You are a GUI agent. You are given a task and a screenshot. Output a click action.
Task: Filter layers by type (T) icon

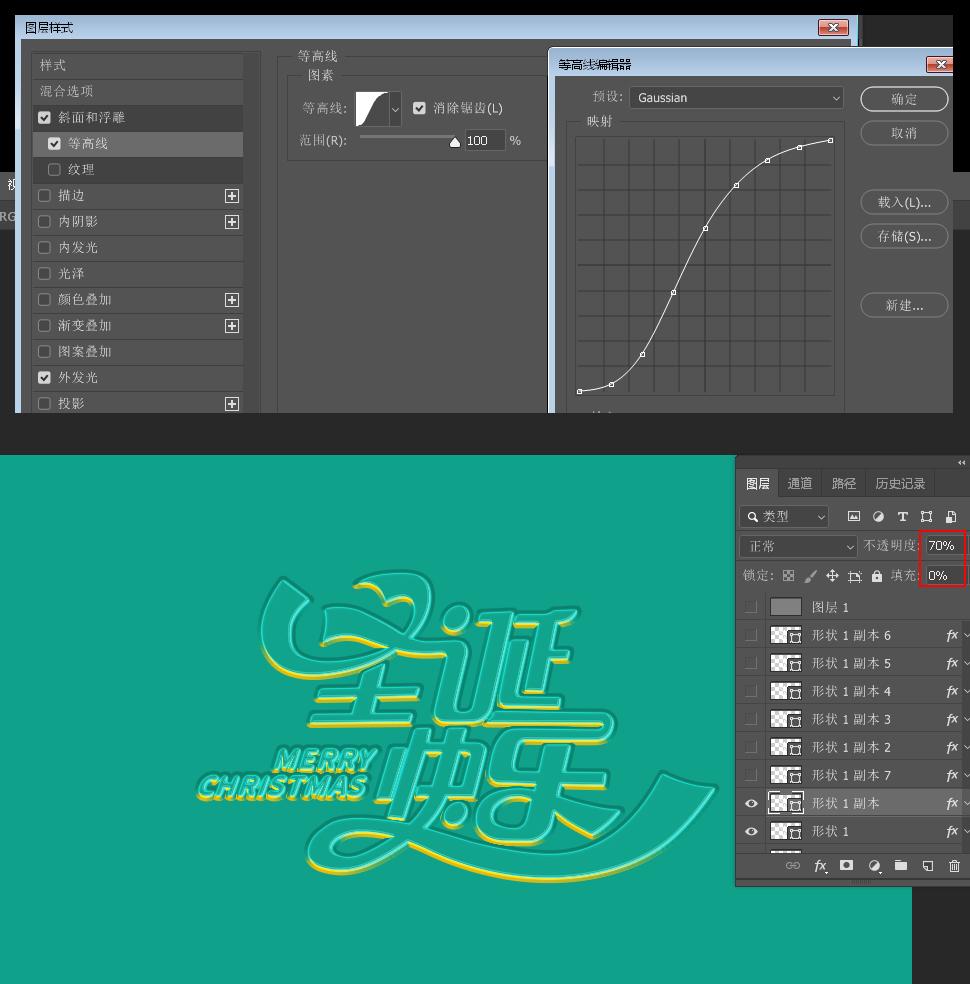click(x=902, y=516)
